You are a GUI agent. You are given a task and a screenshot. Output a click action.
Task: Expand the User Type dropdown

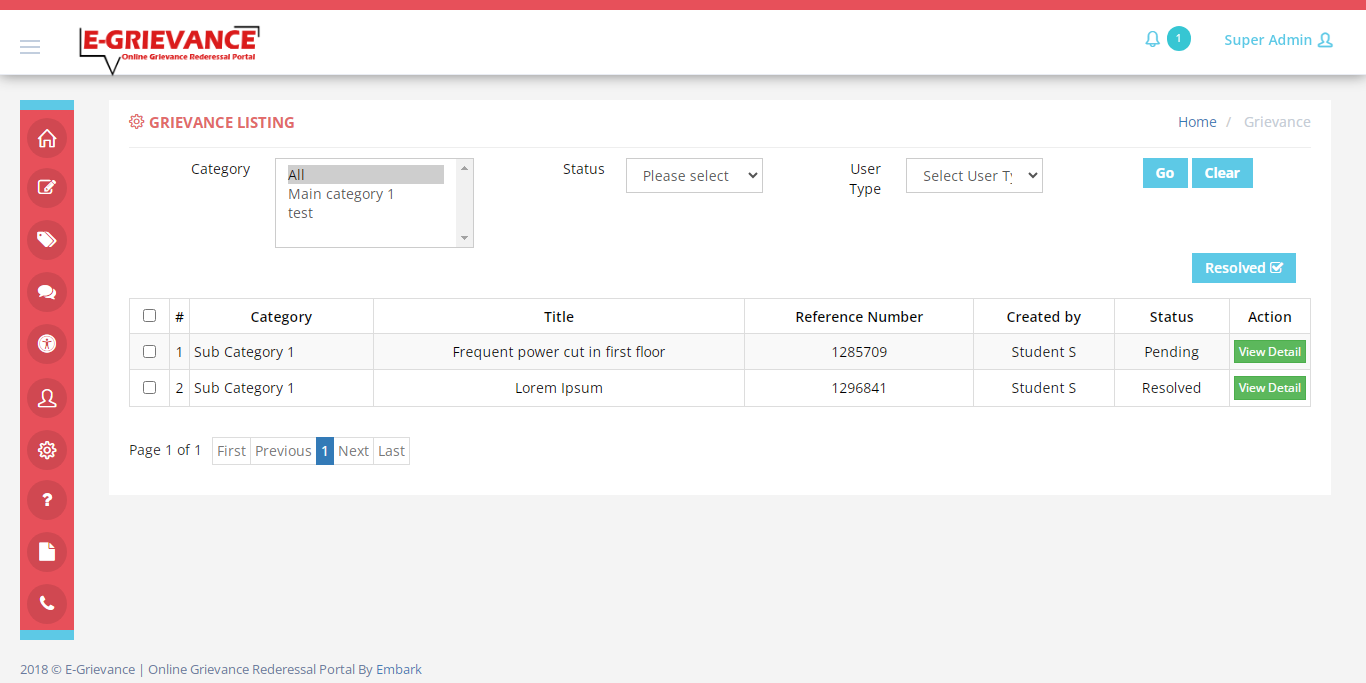(x=974, y=176)
